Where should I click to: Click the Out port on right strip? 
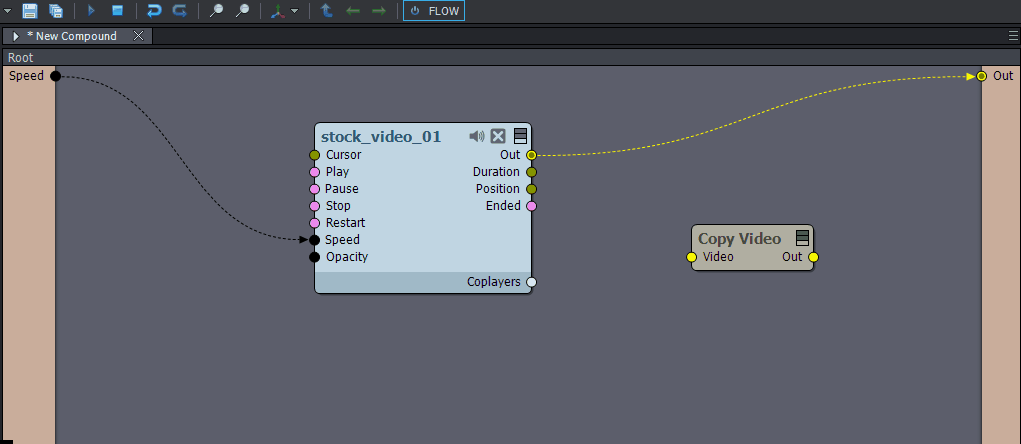(981, 76)
